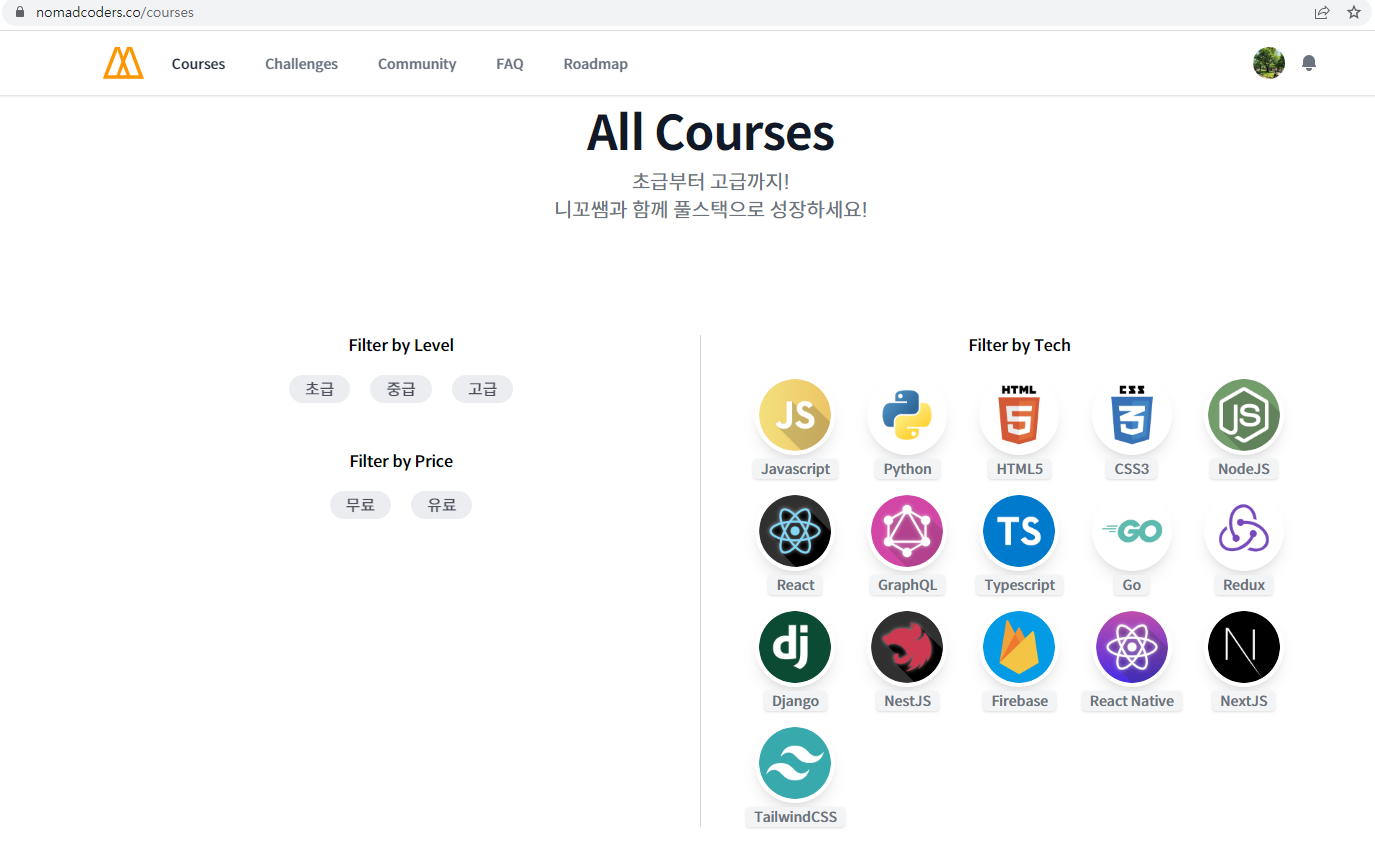
Task: Click the TailwindCSS label button
Action: click(x=795, y=817)
